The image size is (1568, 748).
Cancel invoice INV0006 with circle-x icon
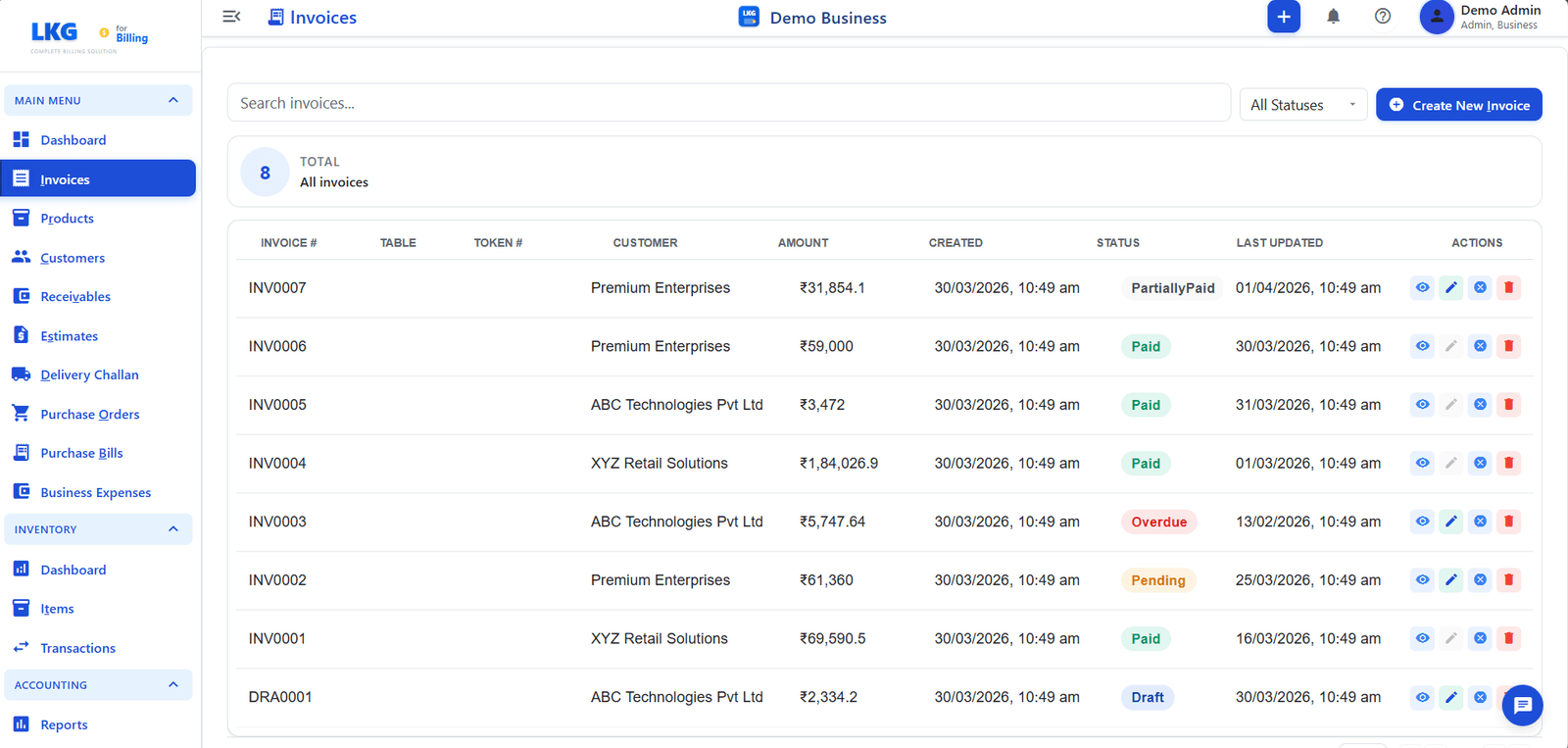[x=1480, y=346]
